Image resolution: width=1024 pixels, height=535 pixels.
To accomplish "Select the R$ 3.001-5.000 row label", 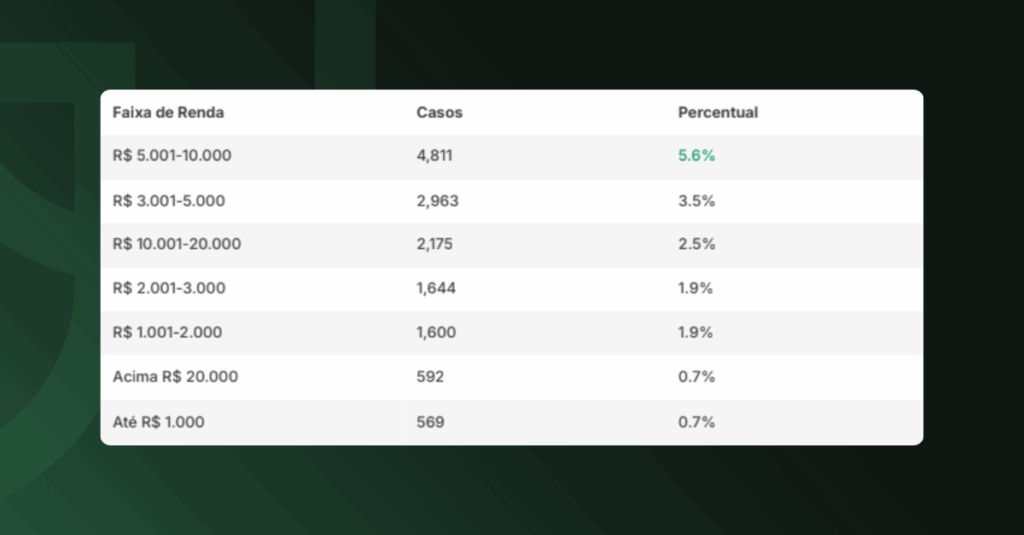I will click(x=168, y=201).
